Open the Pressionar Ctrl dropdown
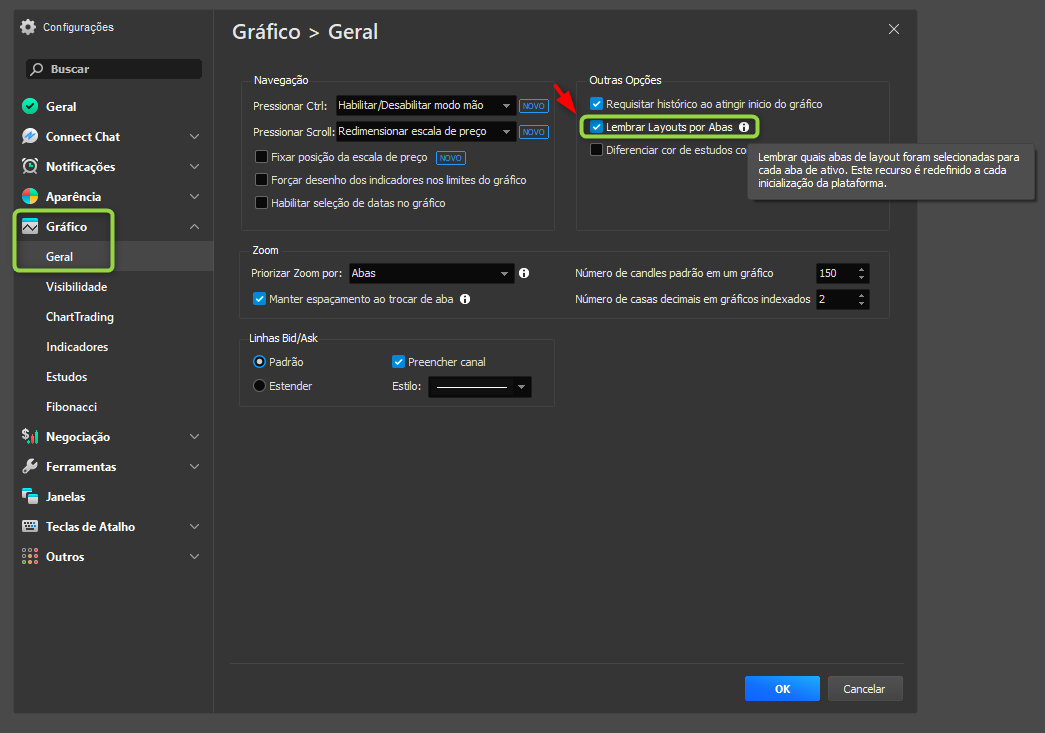Screen dimensions: 1045x733 tap(426, 105)
